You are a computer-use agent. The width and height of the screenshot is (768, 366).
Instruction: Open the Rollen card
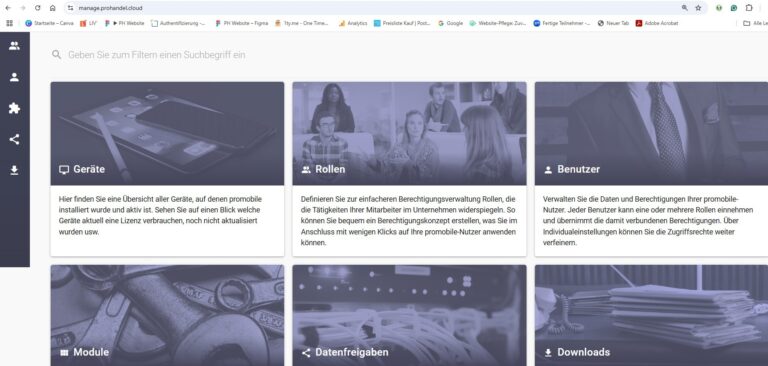pyautogui.click(x=409, y=169)
